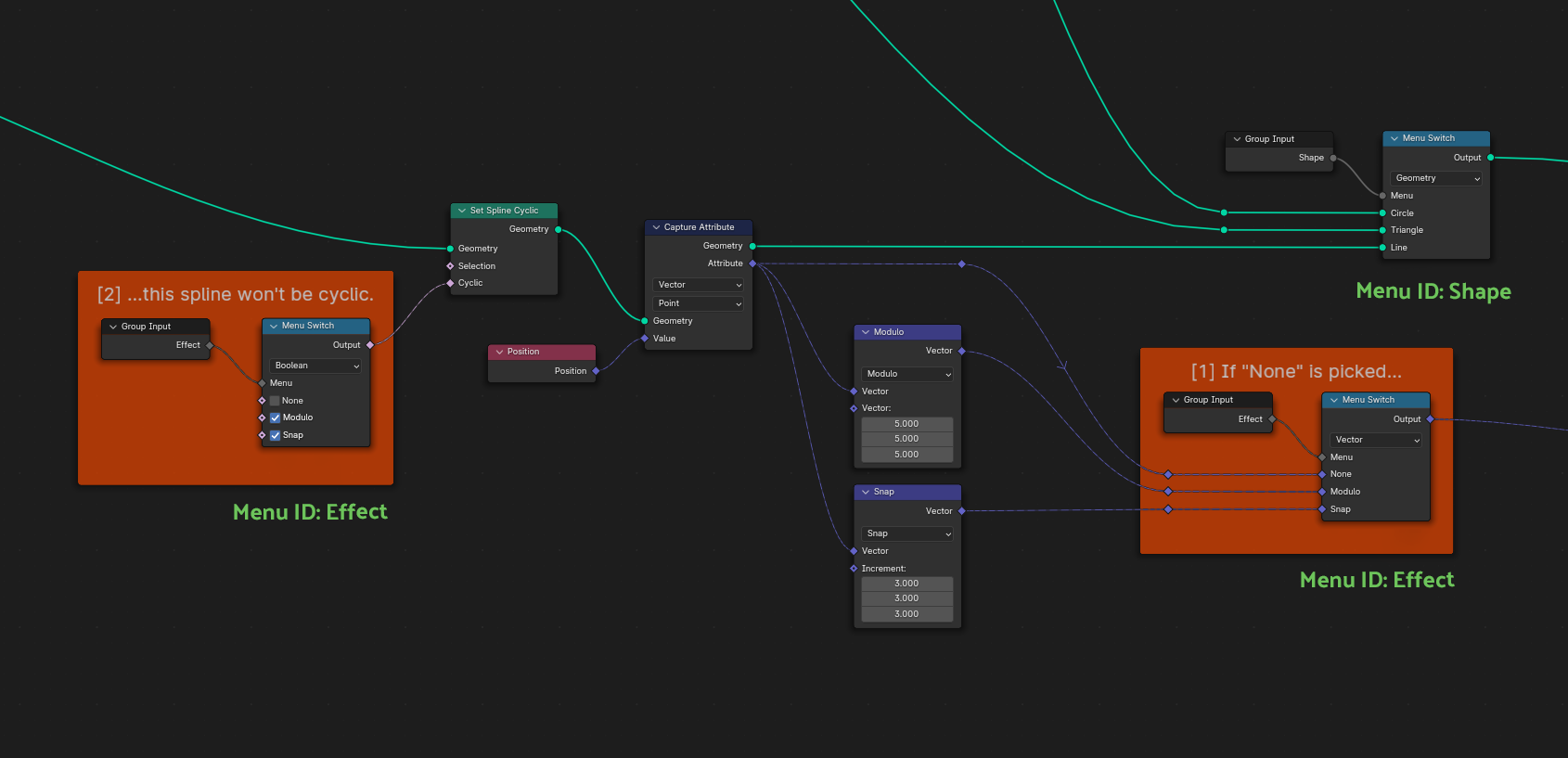1568x758 pixels.
Task: Open the Modulo operation dropdown
Action: coord(907,374)
